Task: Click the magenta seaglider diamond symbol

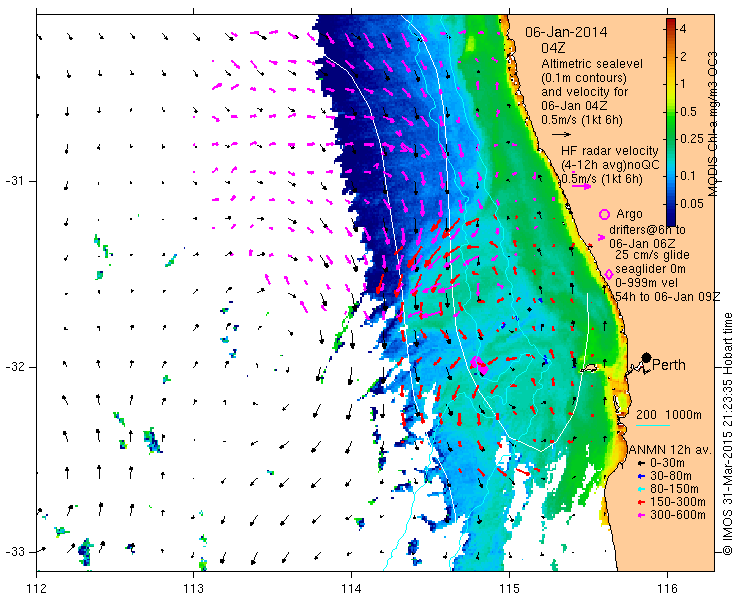Action: click(x=609, y=274)
